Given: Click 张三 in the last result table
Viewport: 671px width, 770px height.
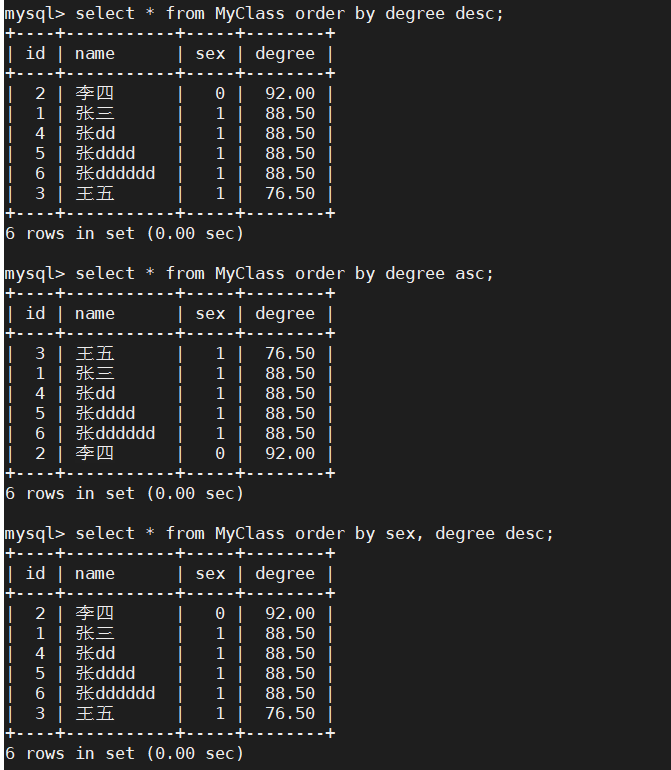Looking at the screenshot, I should coord(95,633).
